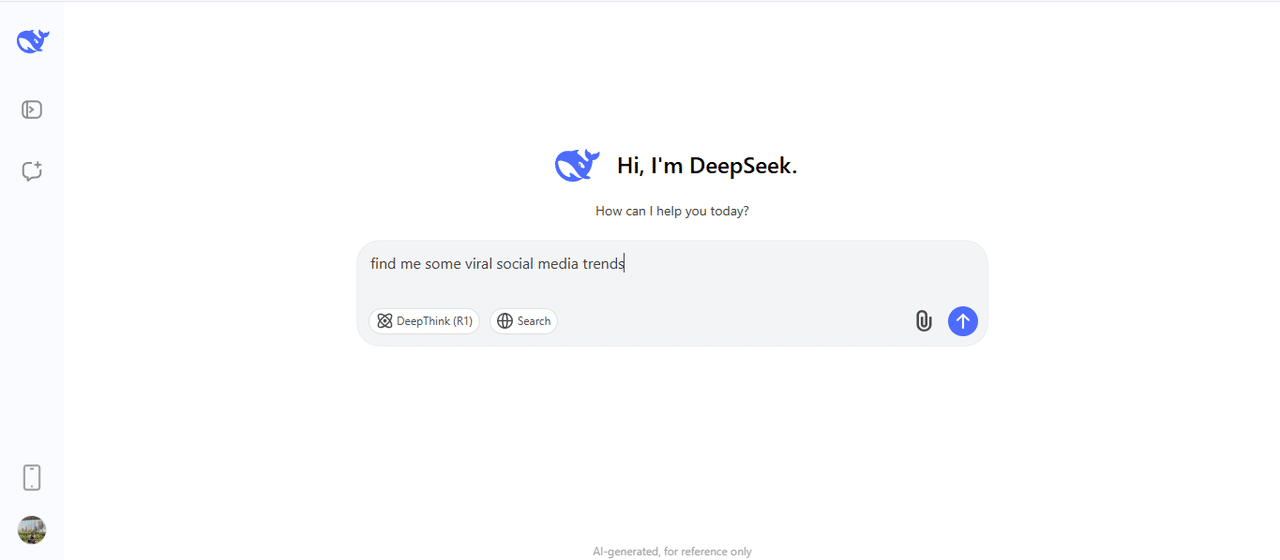Open the sidebar panel toggle icon

(x=32, y=110)
